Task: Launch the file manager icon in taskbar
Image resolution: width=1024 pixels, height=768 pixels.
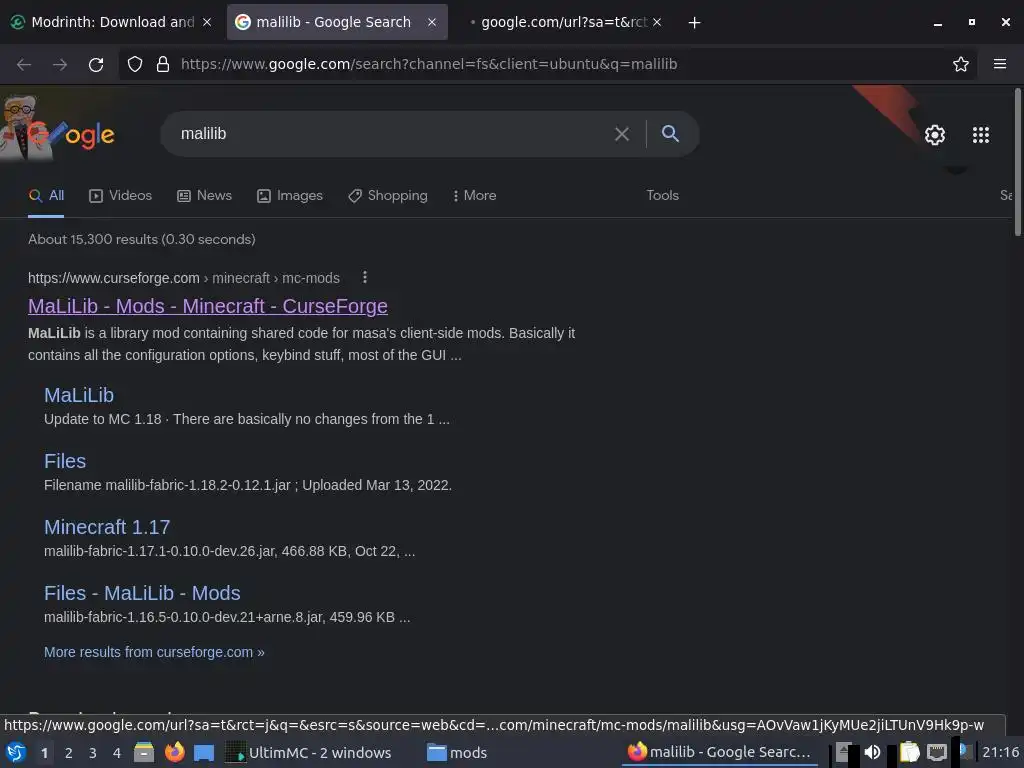Action: [144, 752]
